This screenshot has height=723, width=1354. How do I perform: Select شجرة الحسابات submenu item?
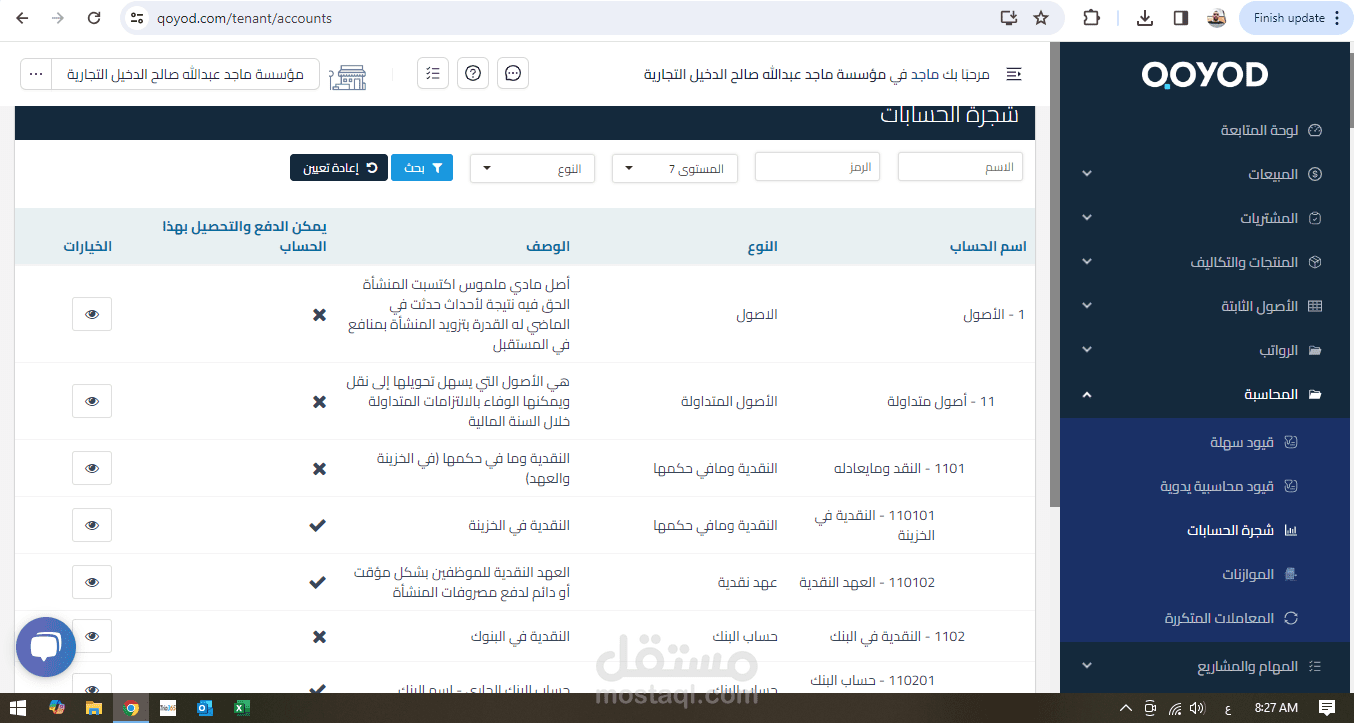click(1231, 530)
